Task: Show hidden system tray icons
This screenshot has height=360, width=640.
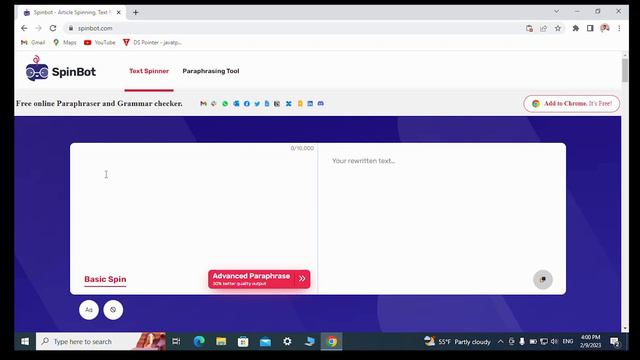Action: [500, 341]
